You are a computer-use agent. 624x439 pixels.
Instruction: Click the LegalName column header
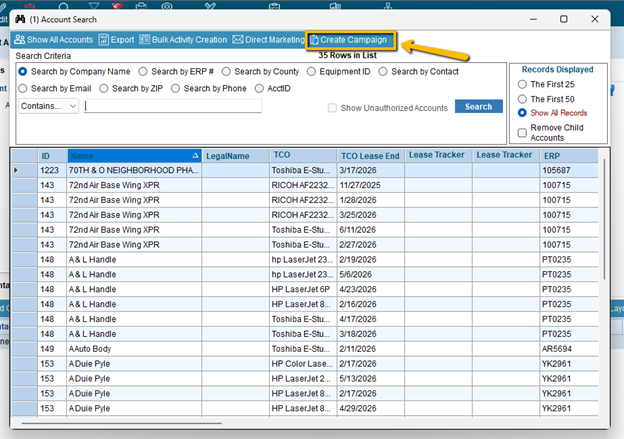pos(236,156)
